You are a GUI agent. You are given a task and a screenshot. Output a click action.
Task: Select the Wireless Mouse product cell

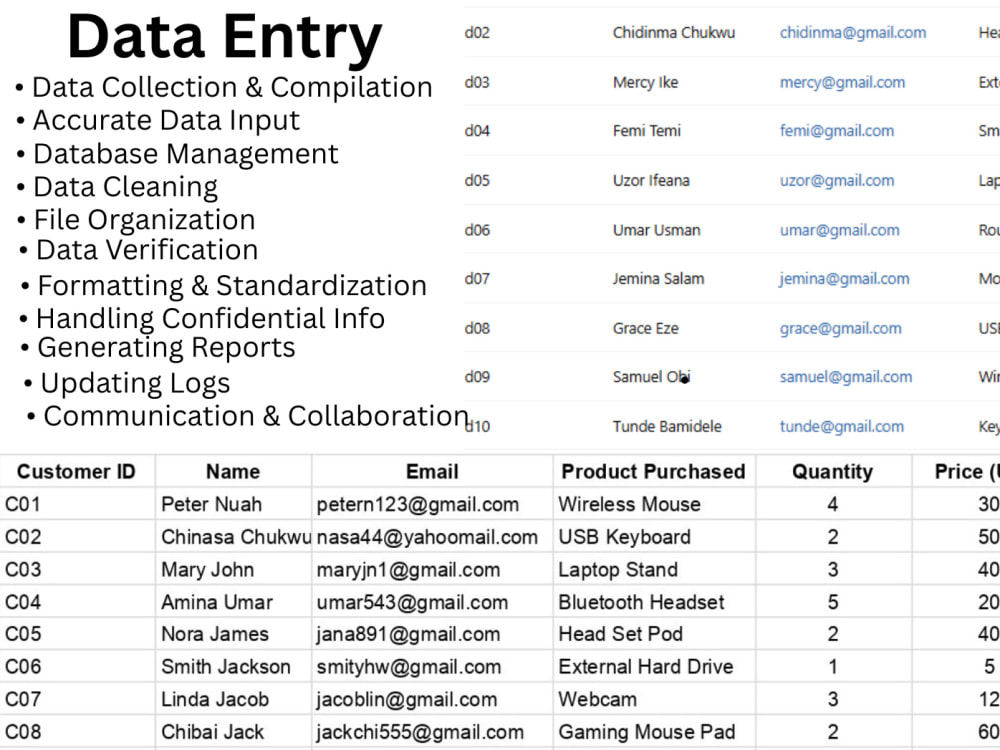click(x=654, y=504)
